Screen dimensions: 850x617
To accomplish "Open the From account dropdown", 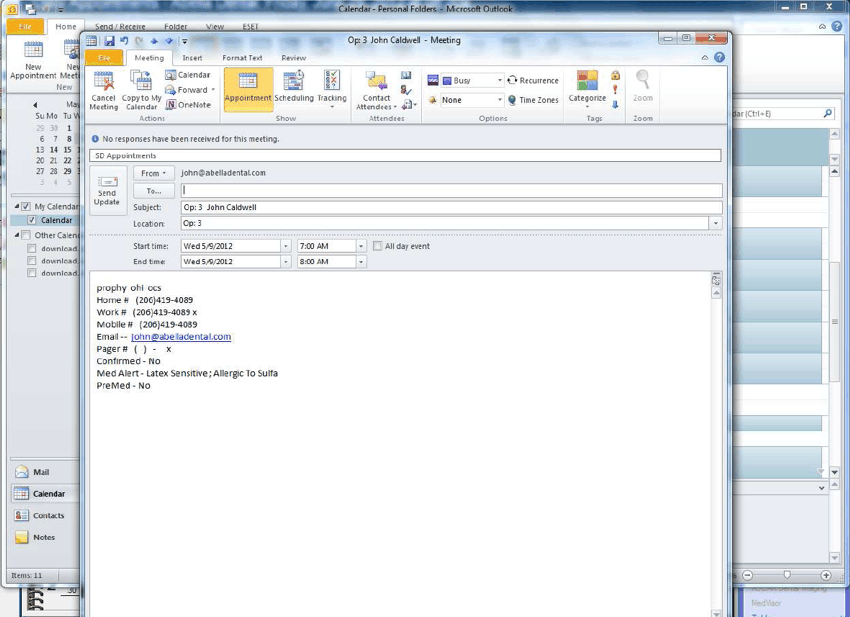I will pos(153,173).
